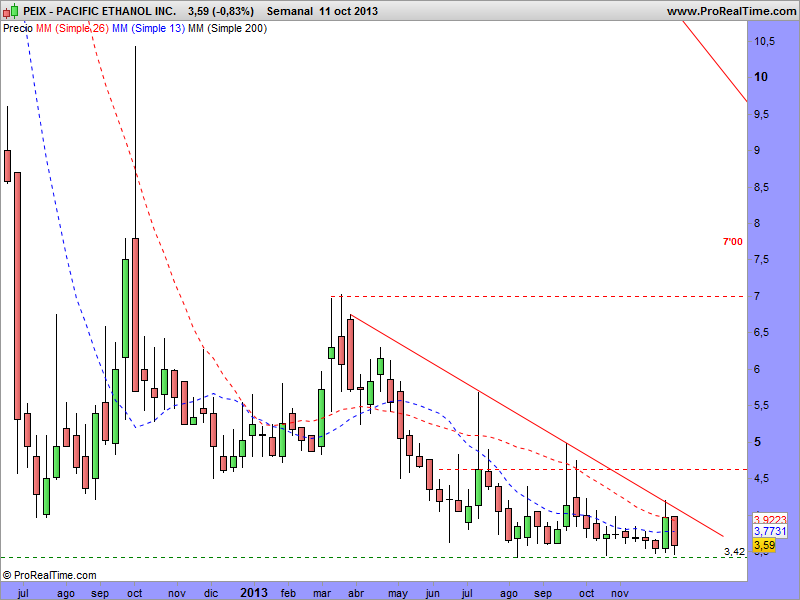Click the candlestick icon beside PEIX title

tap(11, 11)
